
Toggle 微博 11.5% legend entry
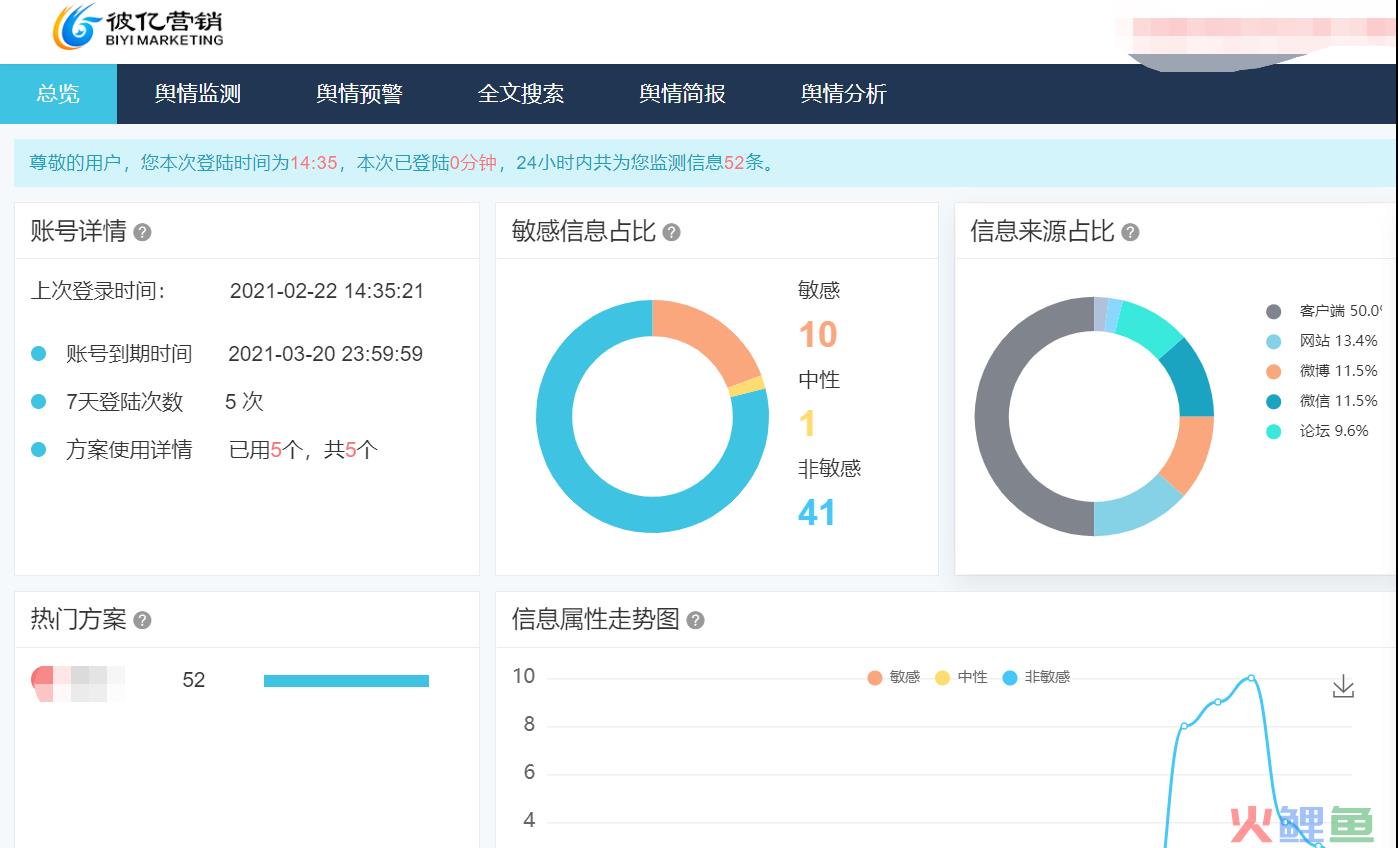pos(1322,371)
